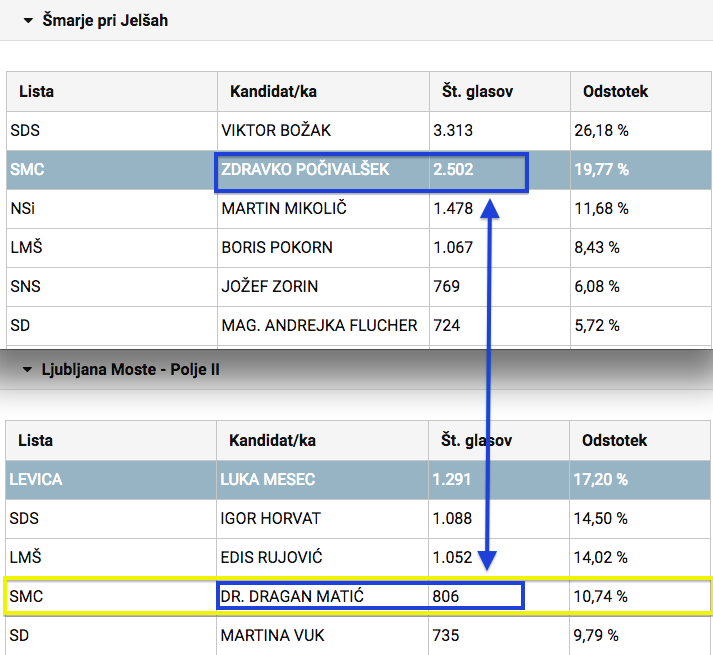Collapse the Ljubljana Moste - Polje II section
This screenshot has width=713, height=655.
click(x=29, y=370)
